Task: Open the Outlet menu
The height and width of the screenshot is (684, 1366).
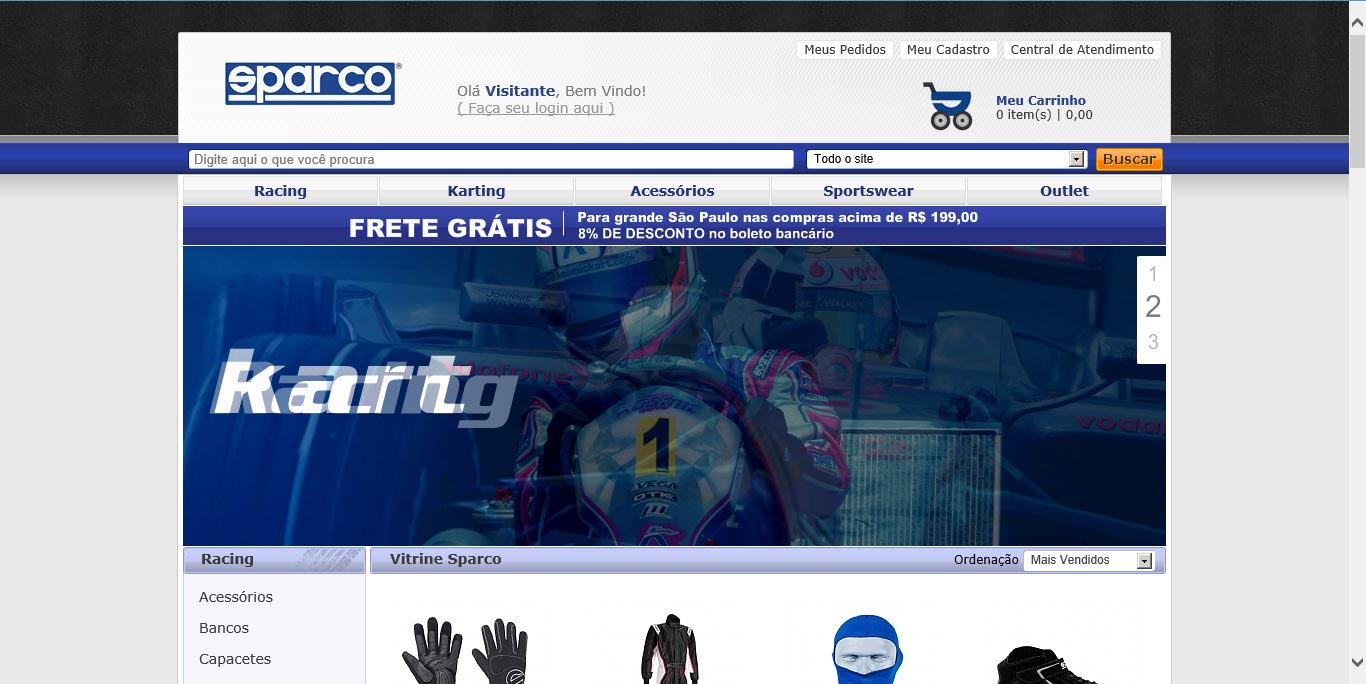Action: coord(1064,191)
